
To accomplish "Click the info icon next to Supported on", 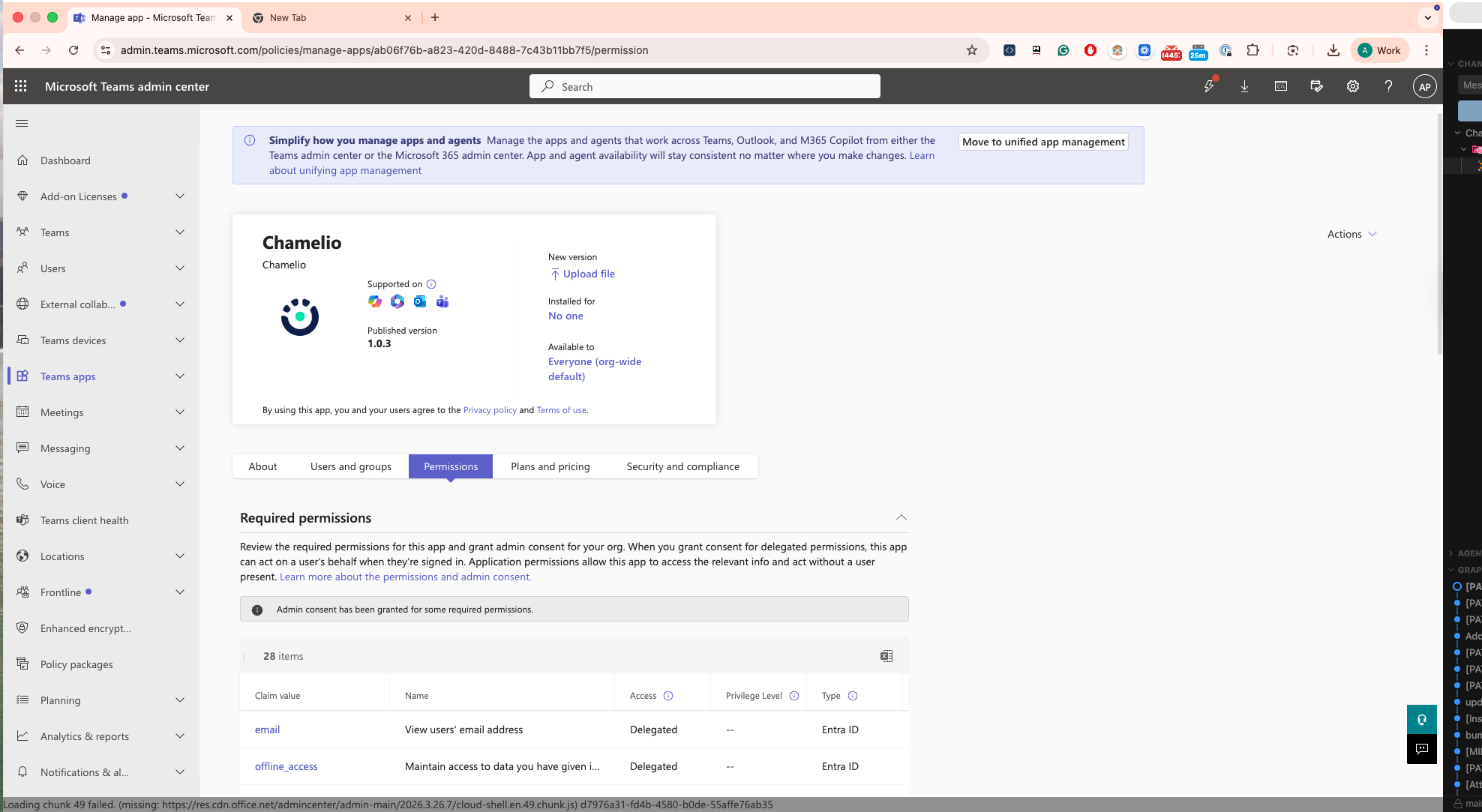I will [431, 284].
